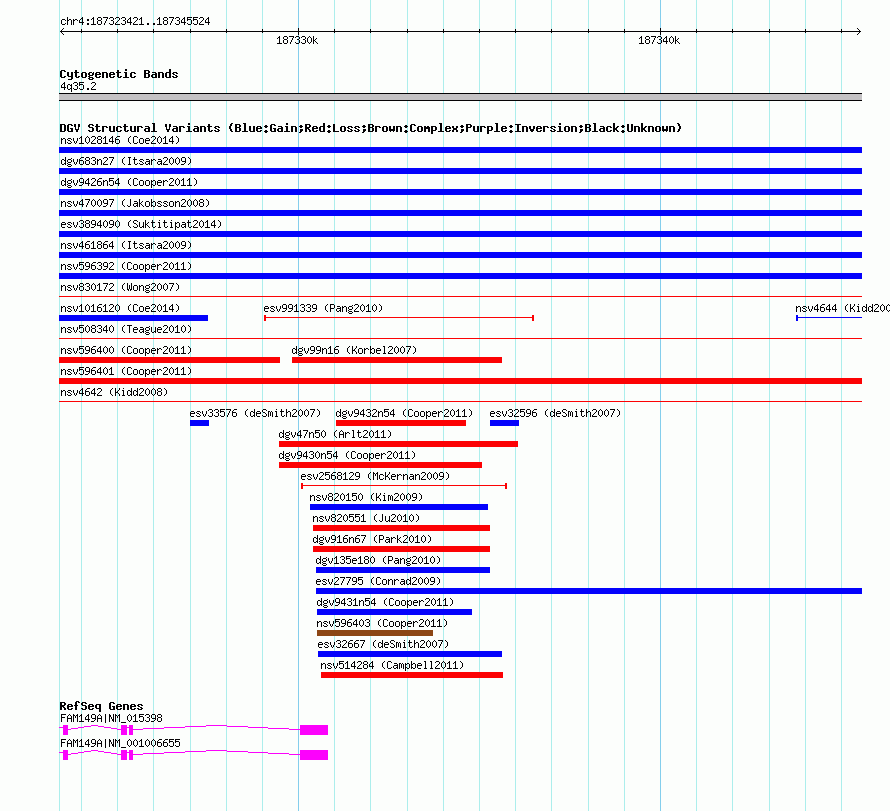Select the gray 4q35.2 cytogenetic band bar

click(x=460, y=97)
